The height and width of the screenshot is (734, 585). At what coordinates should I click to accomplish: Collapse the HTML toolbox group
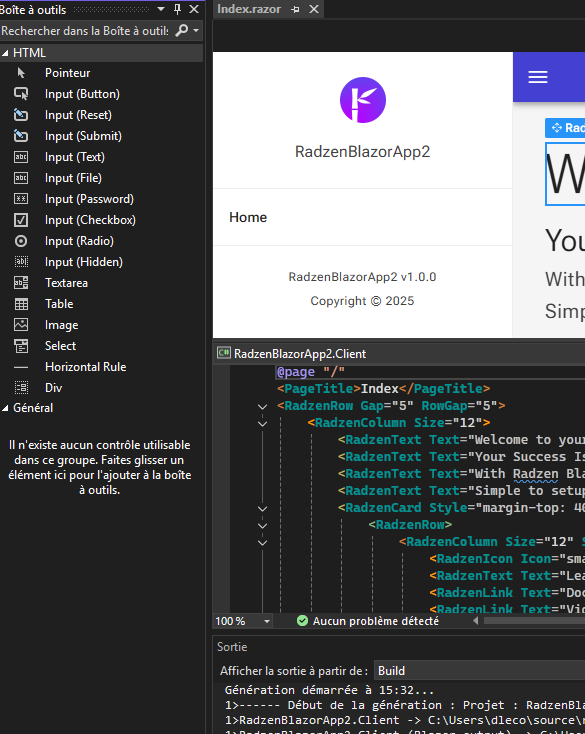5,53
